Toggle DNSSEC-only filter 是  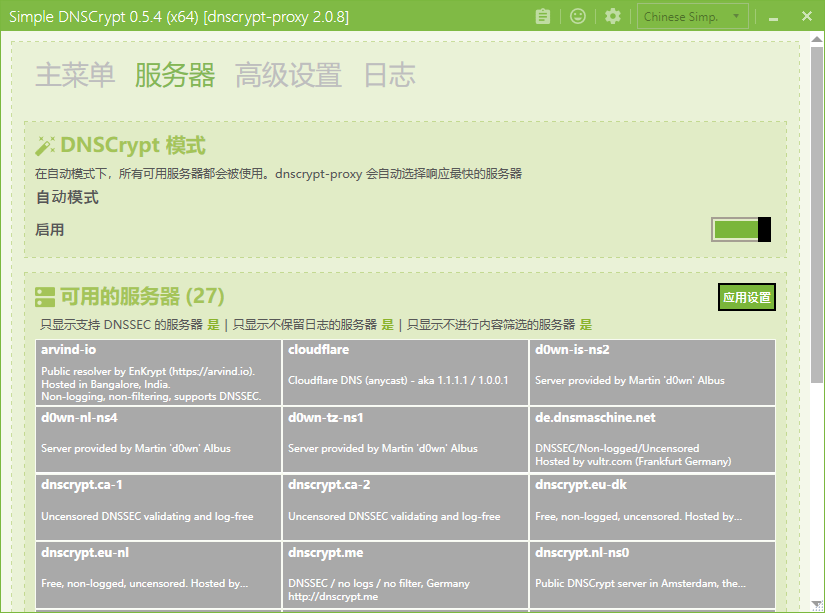(x=214, y=325)
